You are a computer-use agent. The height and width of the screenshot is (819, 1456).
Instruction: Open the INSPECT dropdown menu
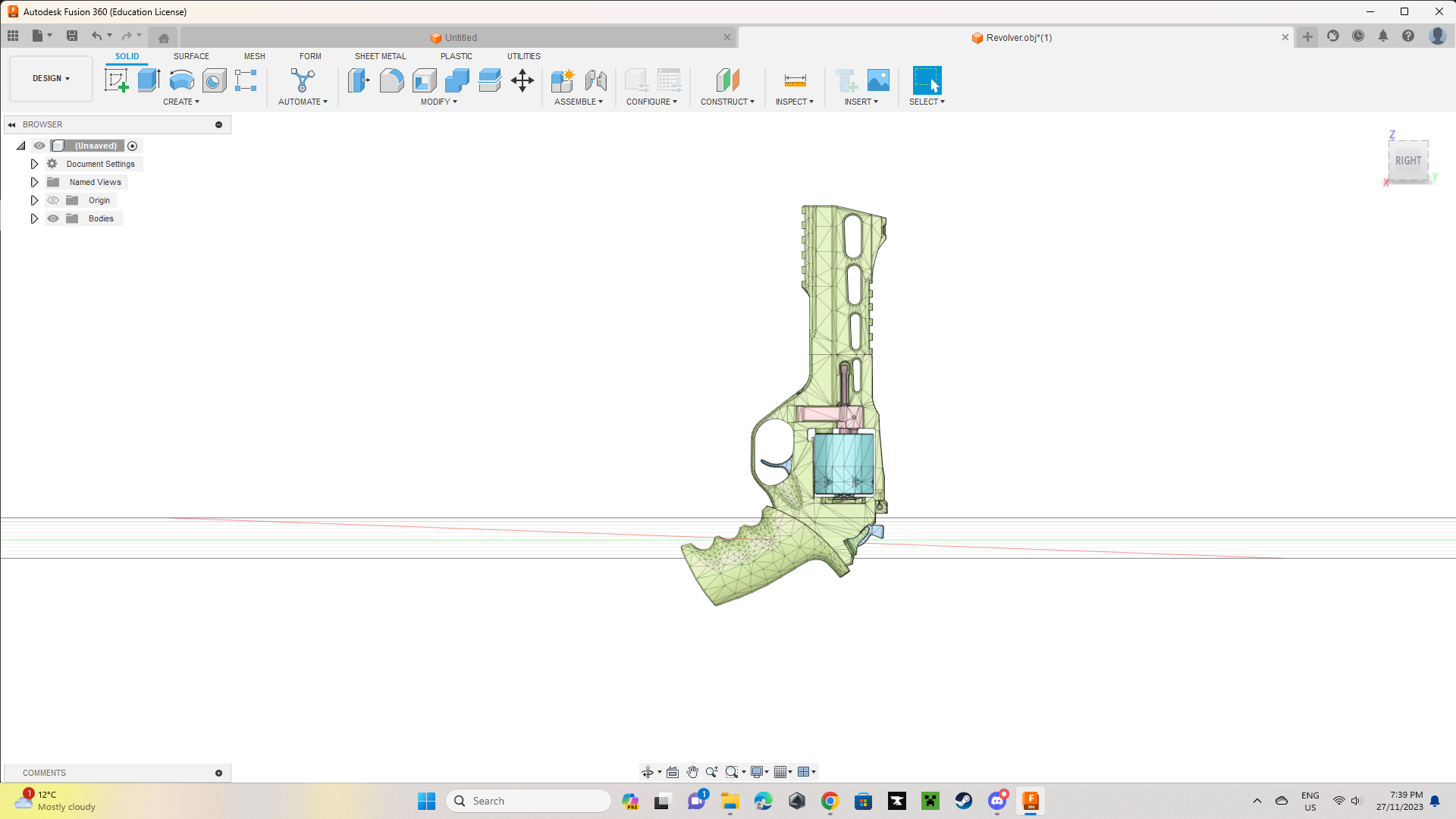(795, 102)
